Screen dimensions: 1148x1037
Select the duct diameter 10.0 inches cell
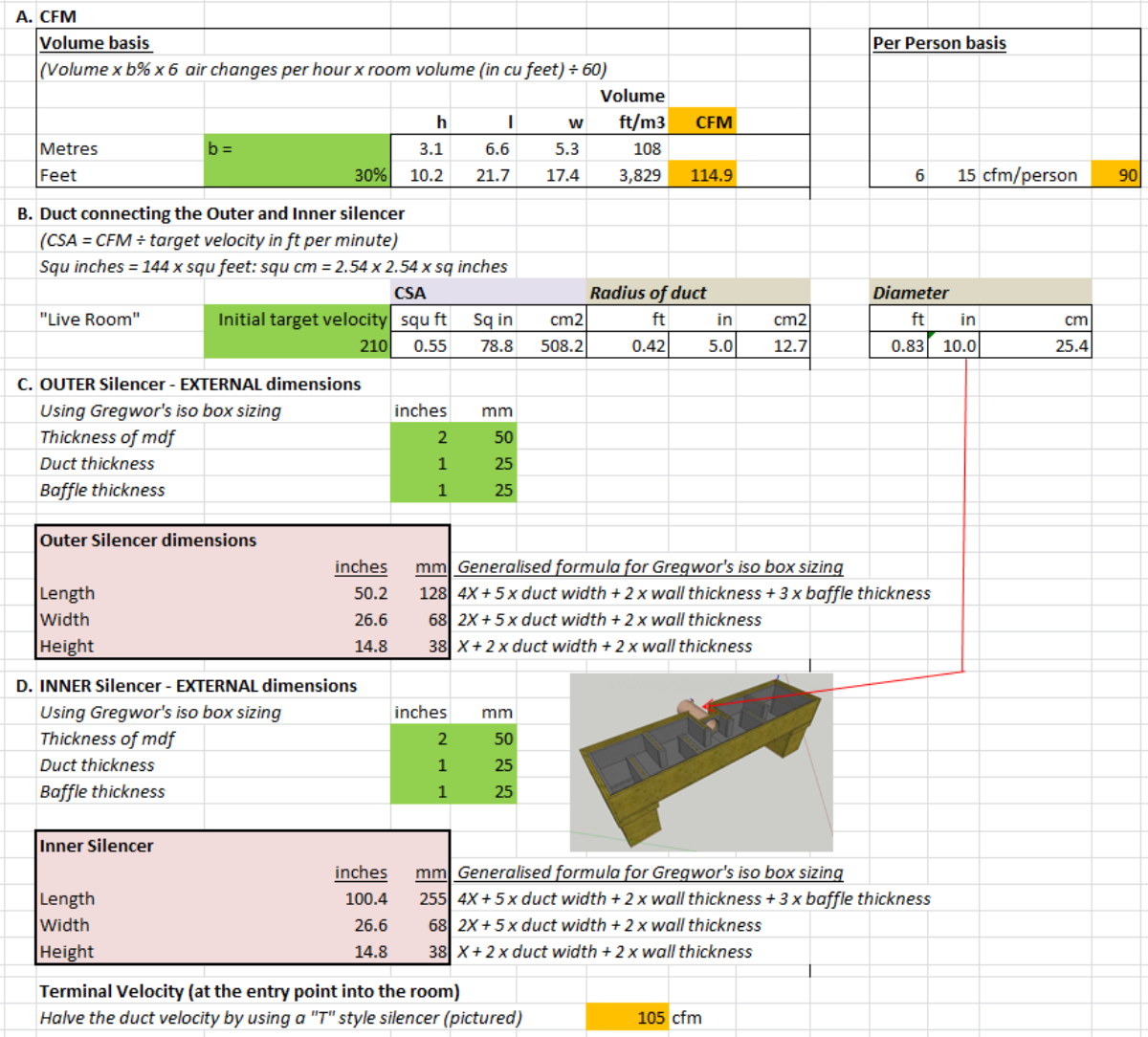953,345
